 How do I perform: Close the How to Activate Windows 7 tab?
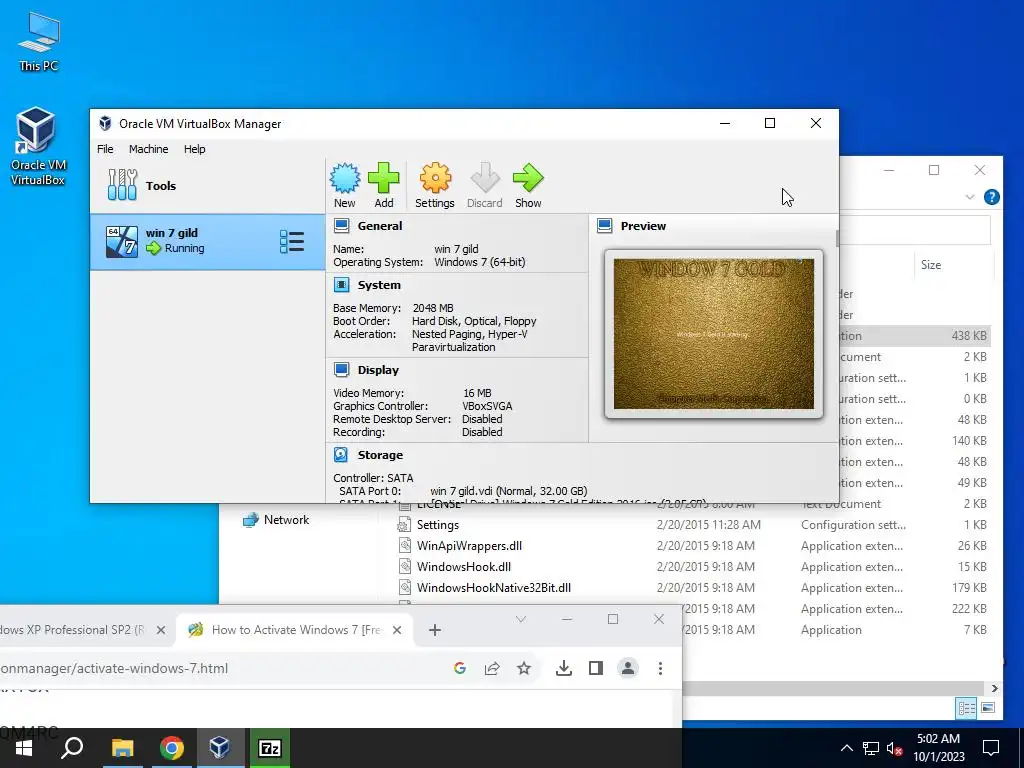[397, 630]
